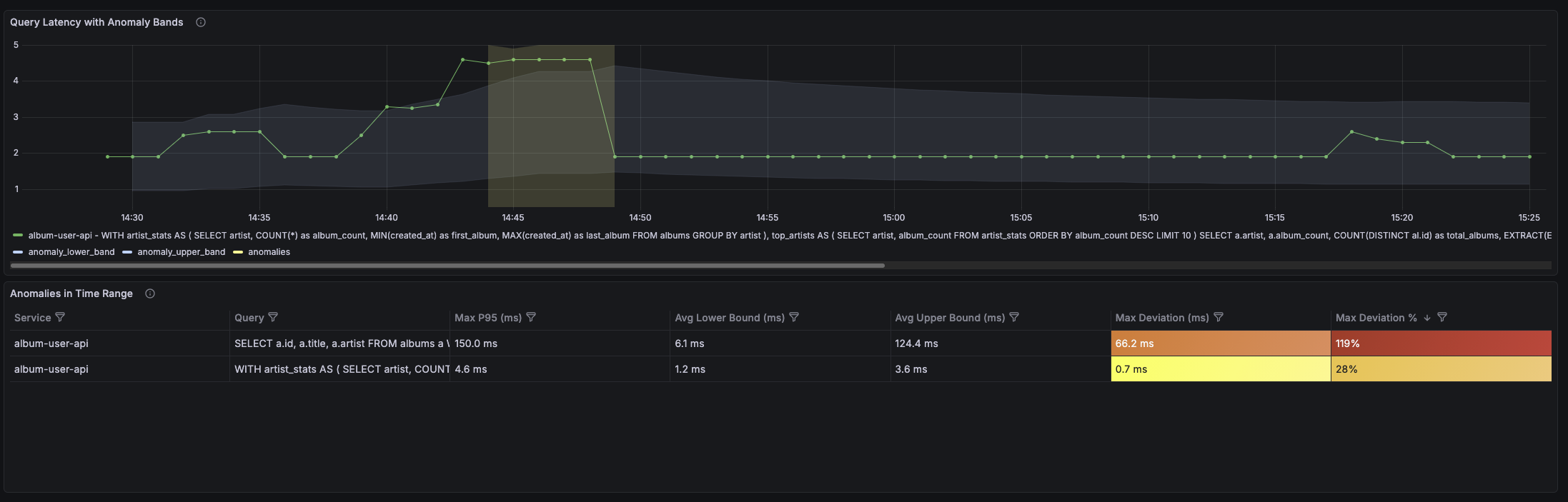Sort table by Max P95 (ms) header
Screen dimensions: 1568x502
(x=487, y=318)
